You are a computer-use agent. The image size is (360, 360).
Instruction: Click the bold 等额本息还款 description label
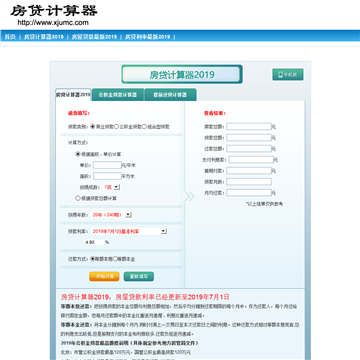click(75, 306)
